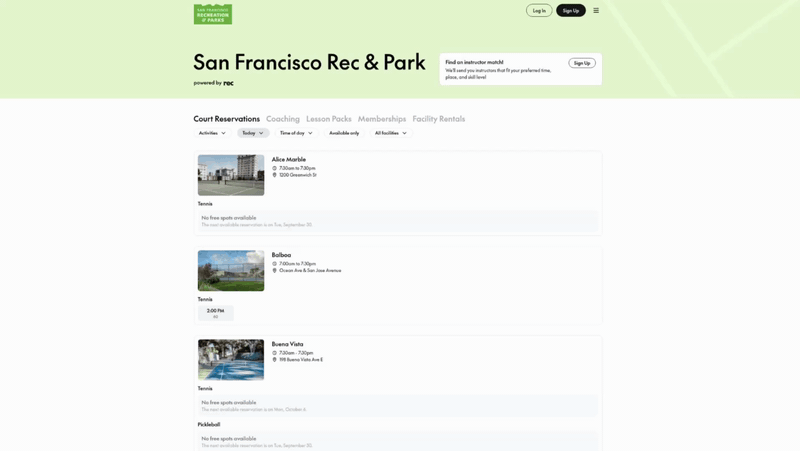800x451 pixels.
Task: Click the clock icon under Alice Marble
Action: click(275, 168)
